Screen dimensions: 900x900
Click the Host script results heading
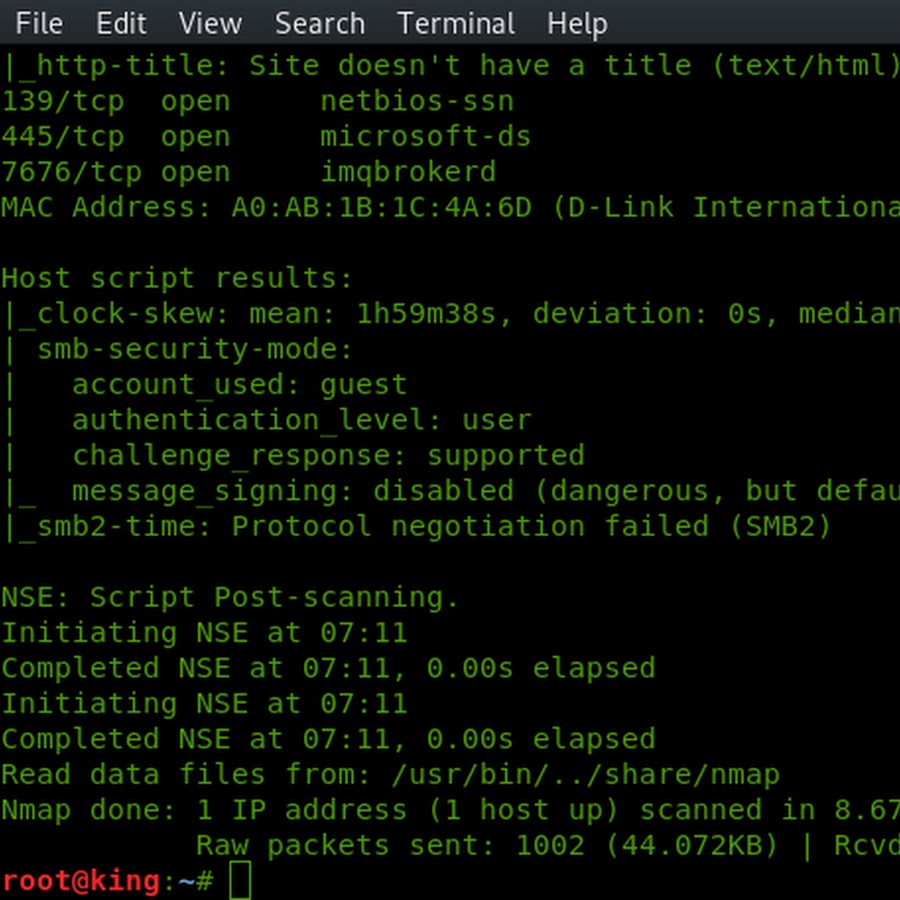(177, 280)
